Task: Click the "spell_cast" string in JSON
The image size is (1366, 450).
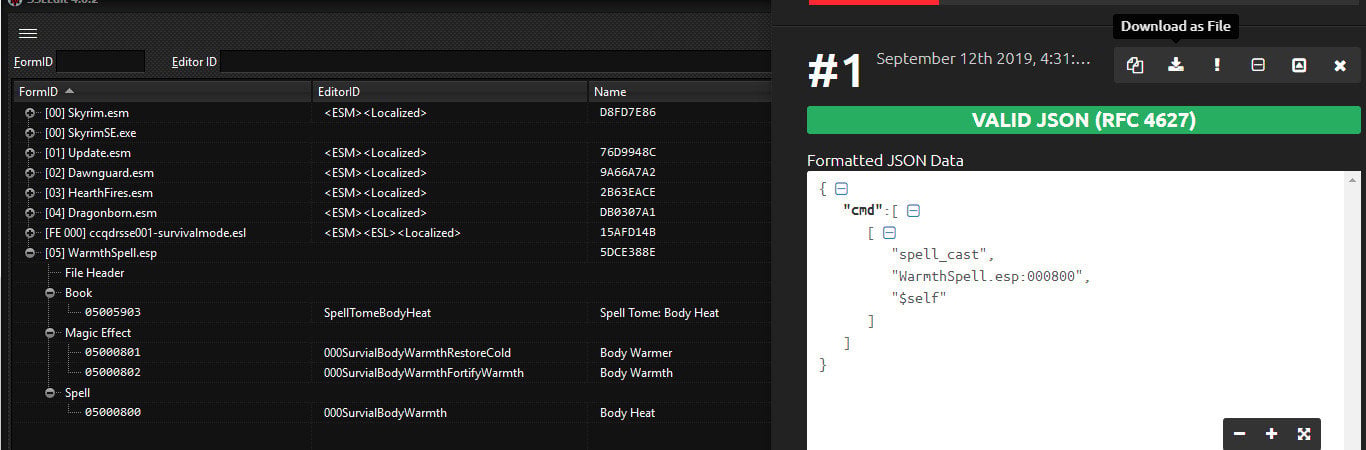Action: click(942, 255)
